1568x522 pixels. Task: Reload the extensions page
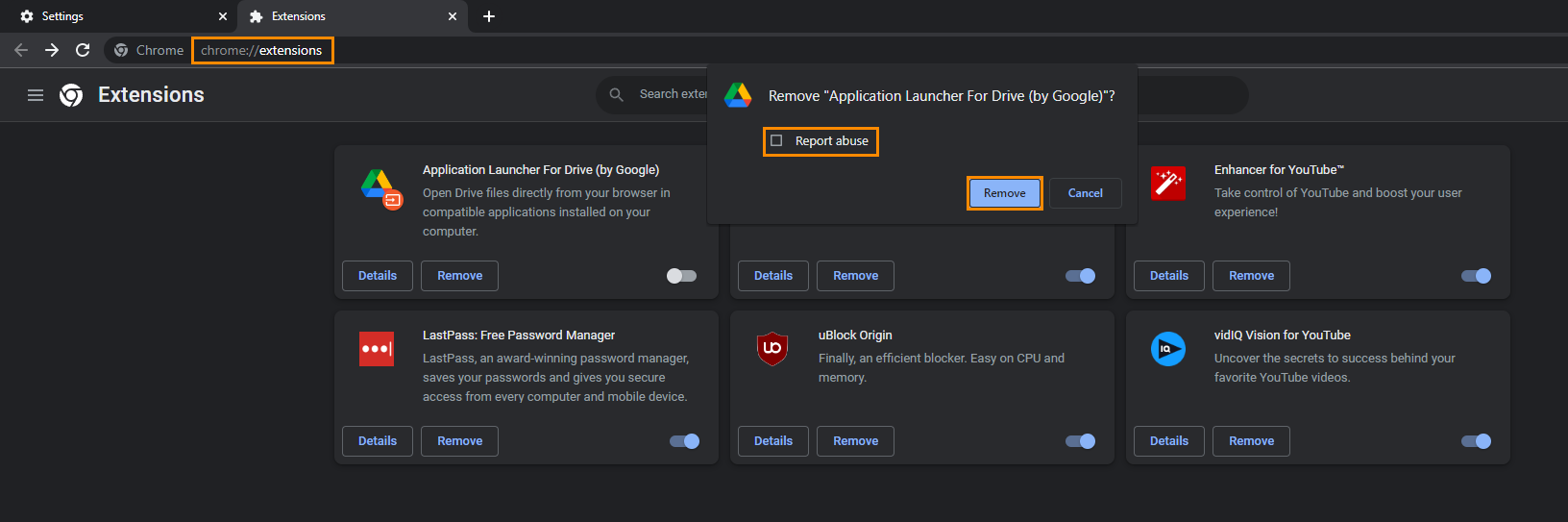(x=83, y=50)
